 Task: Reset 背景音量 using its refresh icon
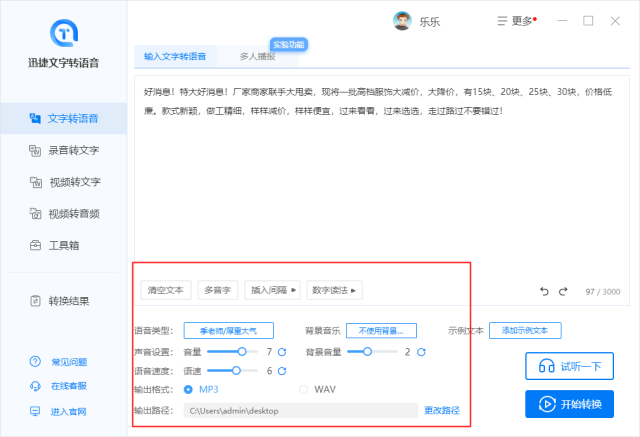pyautogui.click(x=421, y=352)
